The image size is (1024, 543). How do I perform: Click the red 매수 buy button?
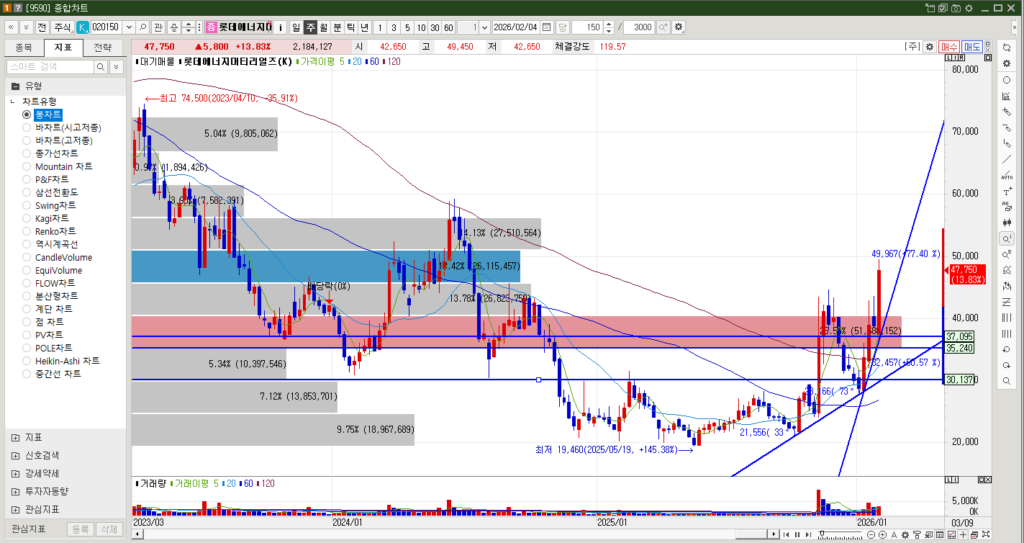(x=949, y=47)
